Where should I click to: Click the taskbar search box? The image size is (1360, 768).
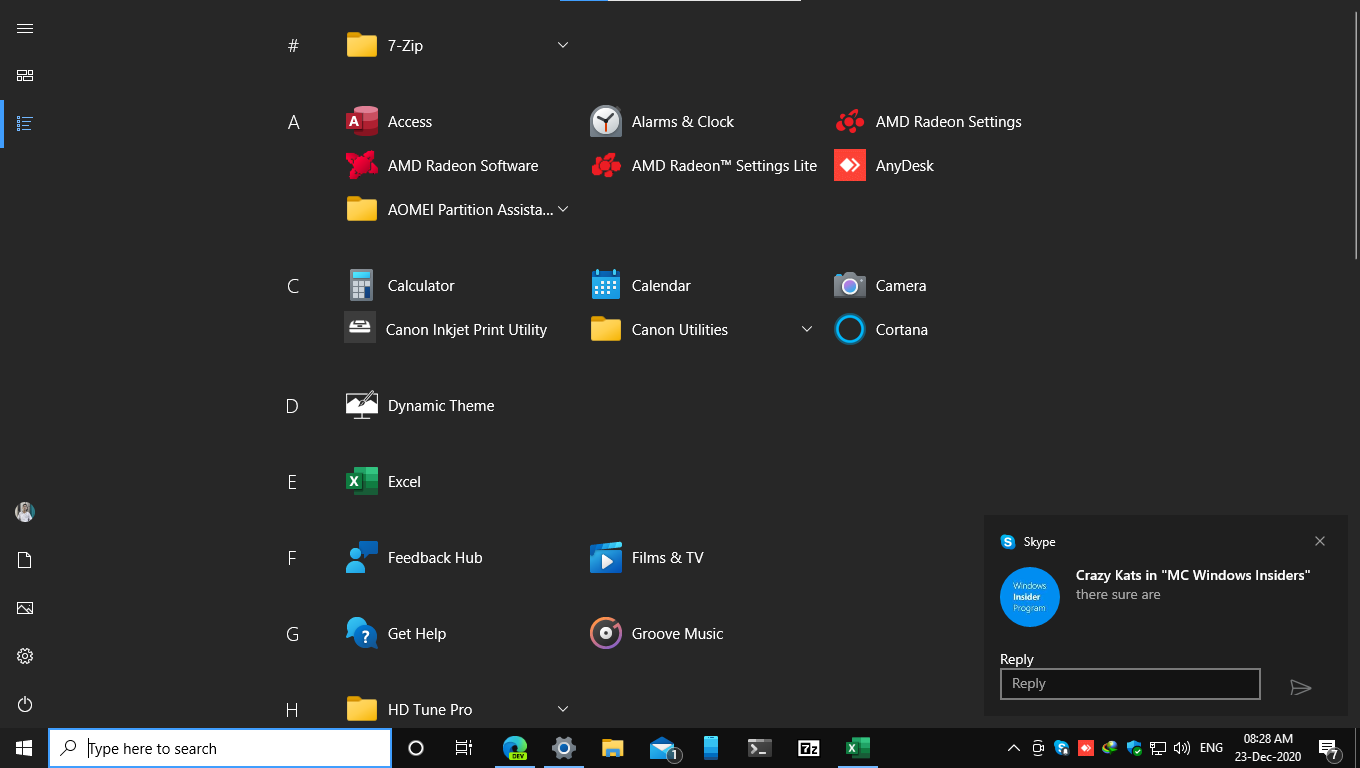220,748
